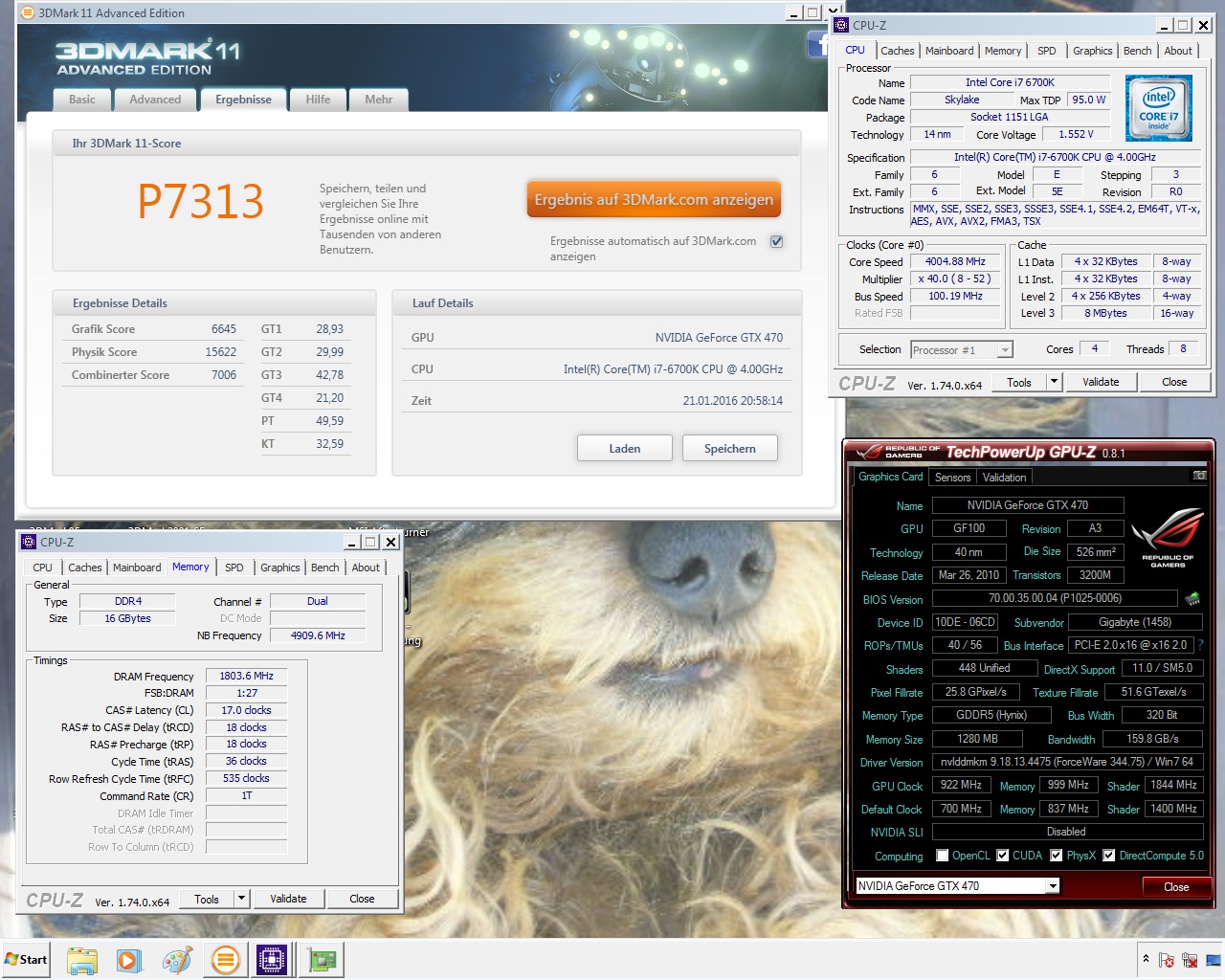Click the Laden button
This screenshot has height=980, width=1225.
pos(625,448)
